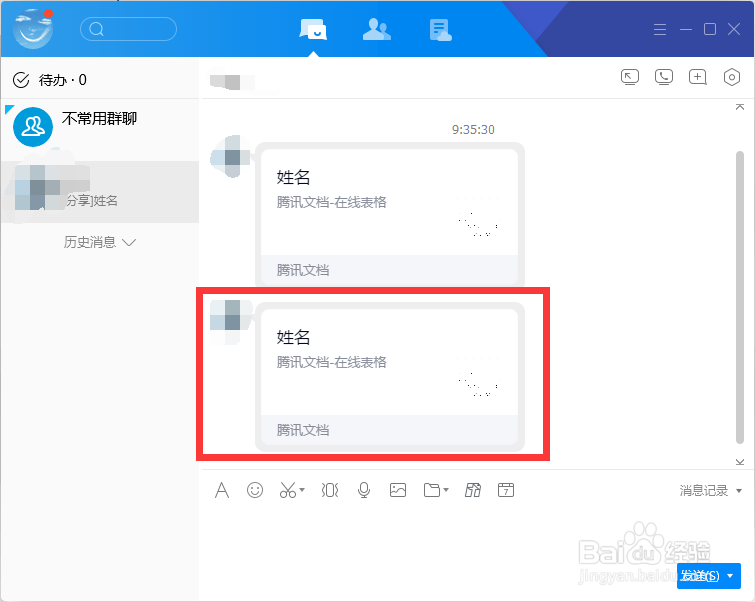Screen dimensions: 755x602
Task: Switch to the Contacts tab
Action: [x=377, y=29]
